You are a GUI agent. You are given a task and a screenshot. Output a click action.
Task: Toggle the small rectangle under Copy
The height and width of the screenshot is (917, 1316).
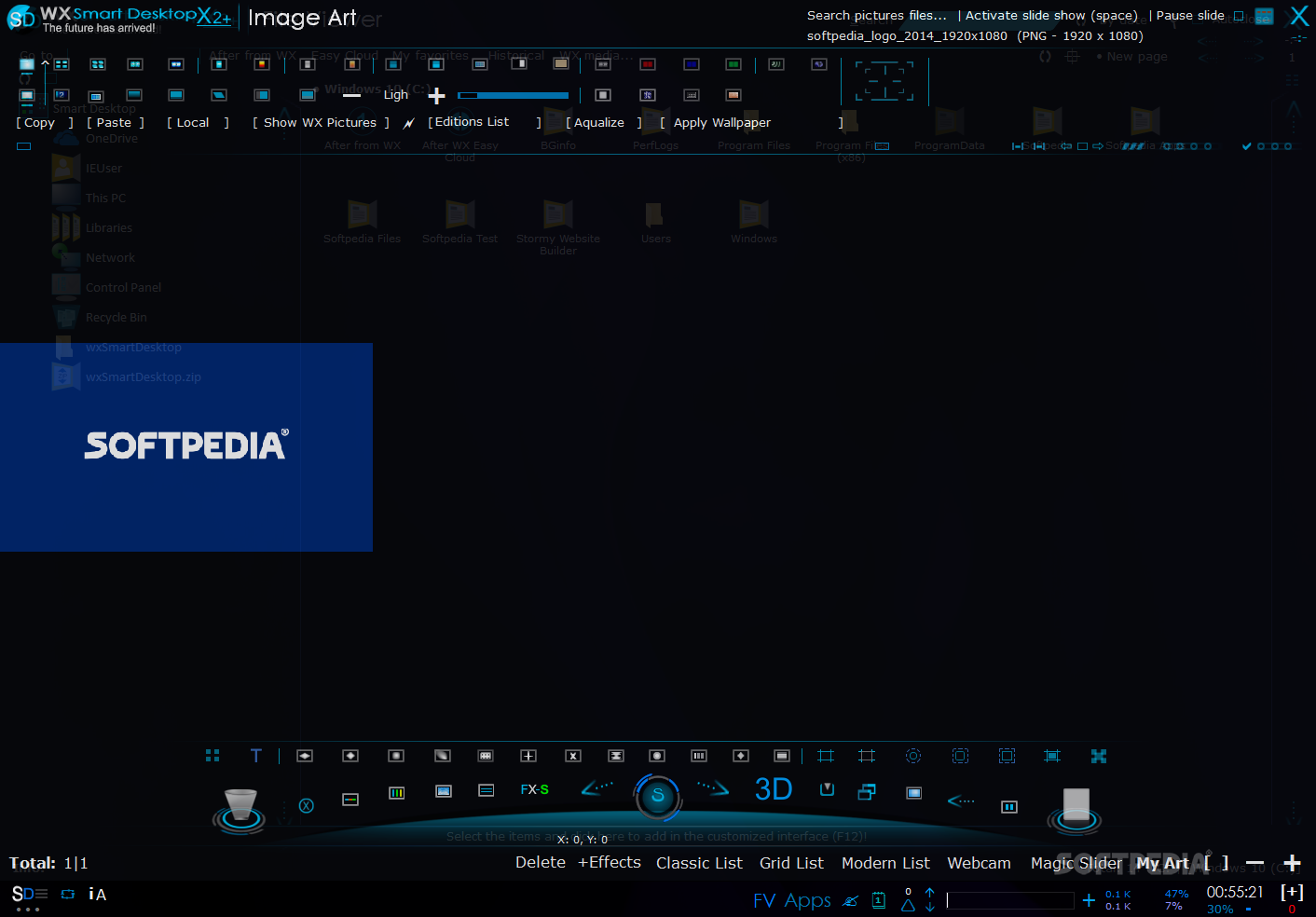tap(24, 146)
